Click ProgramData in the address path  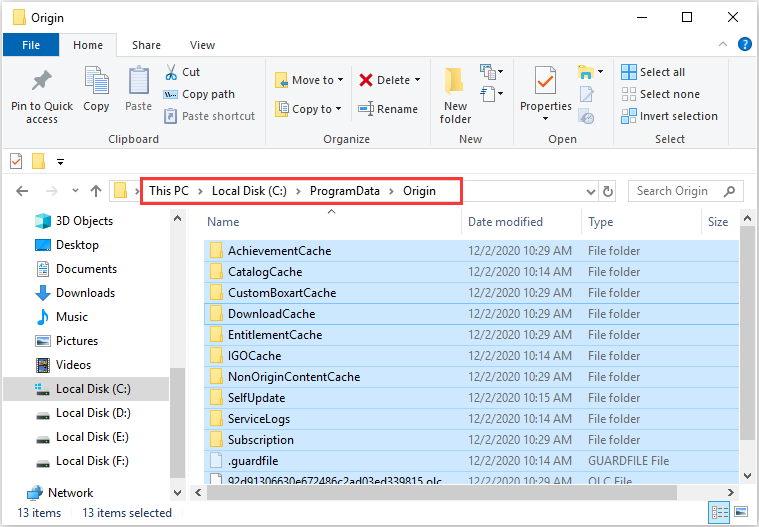(x=345, y=191)
